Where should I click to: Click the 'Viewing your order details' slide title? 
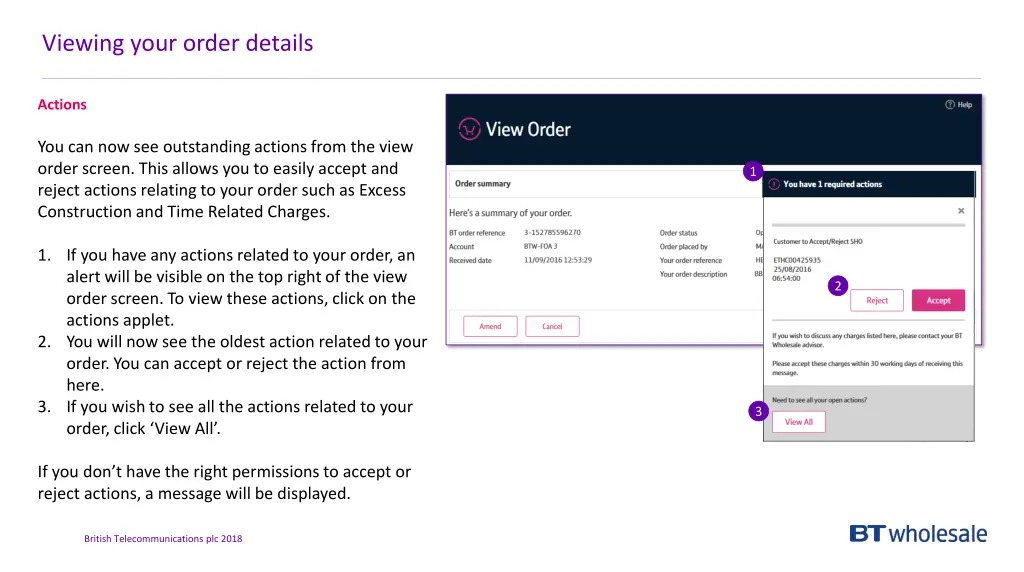click(x=178, y=43)
